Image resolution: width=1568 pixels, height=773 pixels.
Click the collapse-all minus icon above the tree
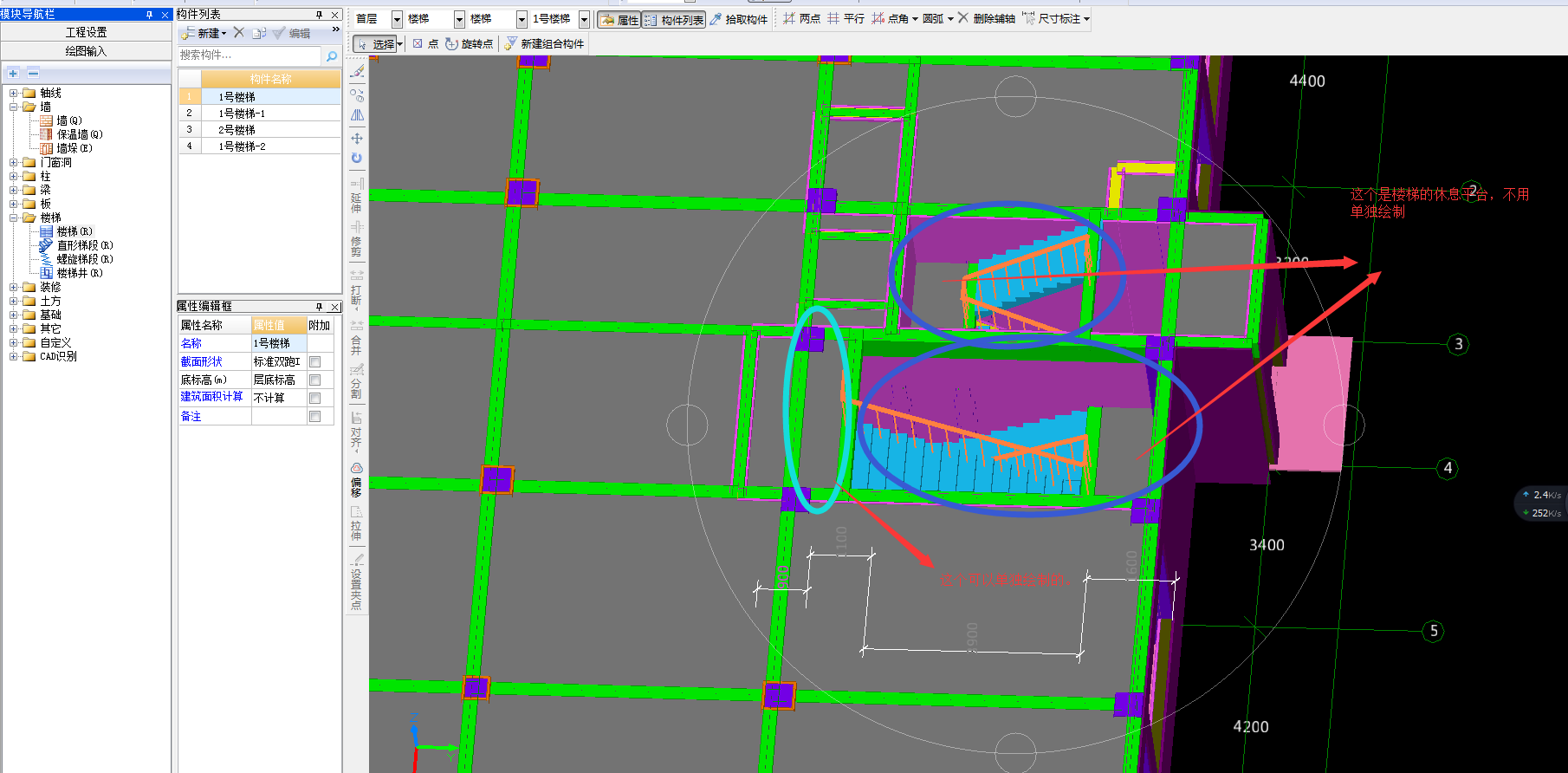[x=33, y=74]
